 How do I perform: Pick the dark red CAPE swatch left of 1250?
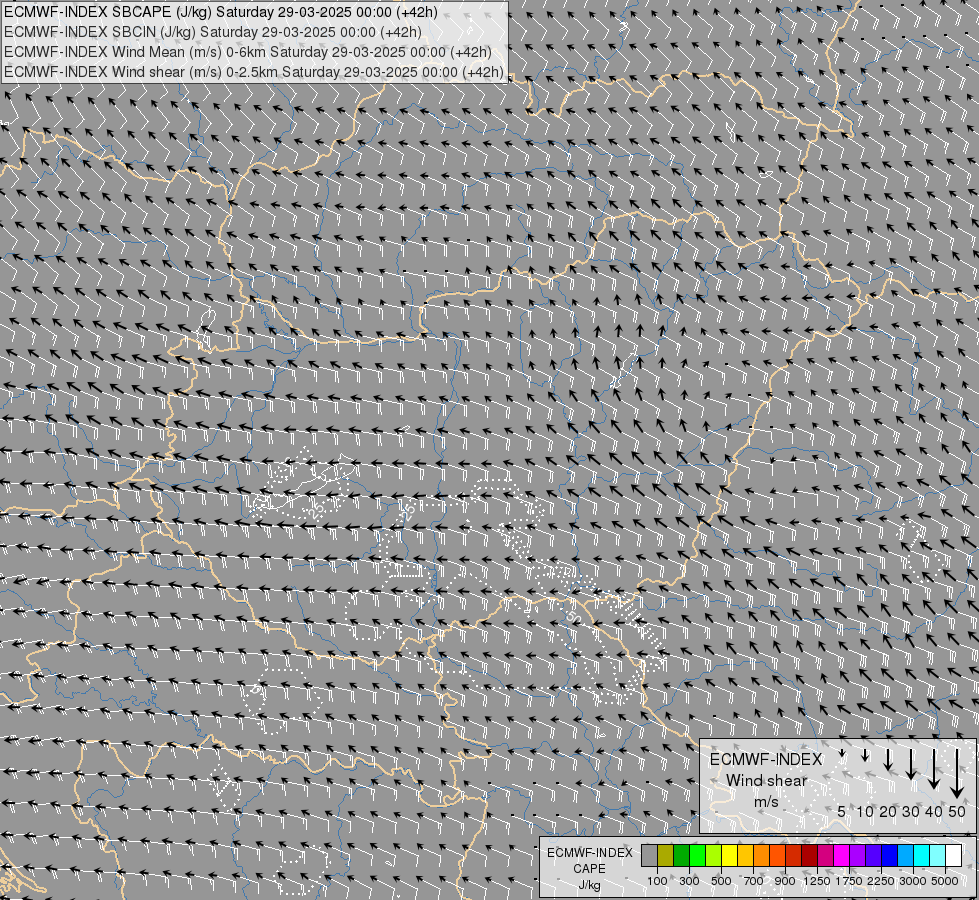click(x=810, y=856)
